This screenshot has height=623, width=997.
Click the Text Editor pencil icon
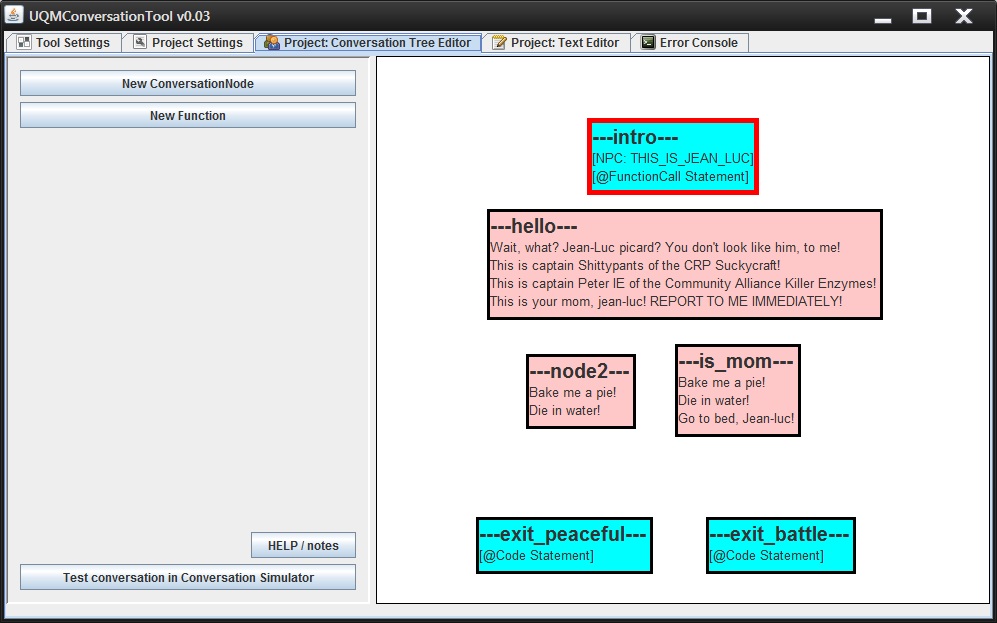(x=499, y=43)
